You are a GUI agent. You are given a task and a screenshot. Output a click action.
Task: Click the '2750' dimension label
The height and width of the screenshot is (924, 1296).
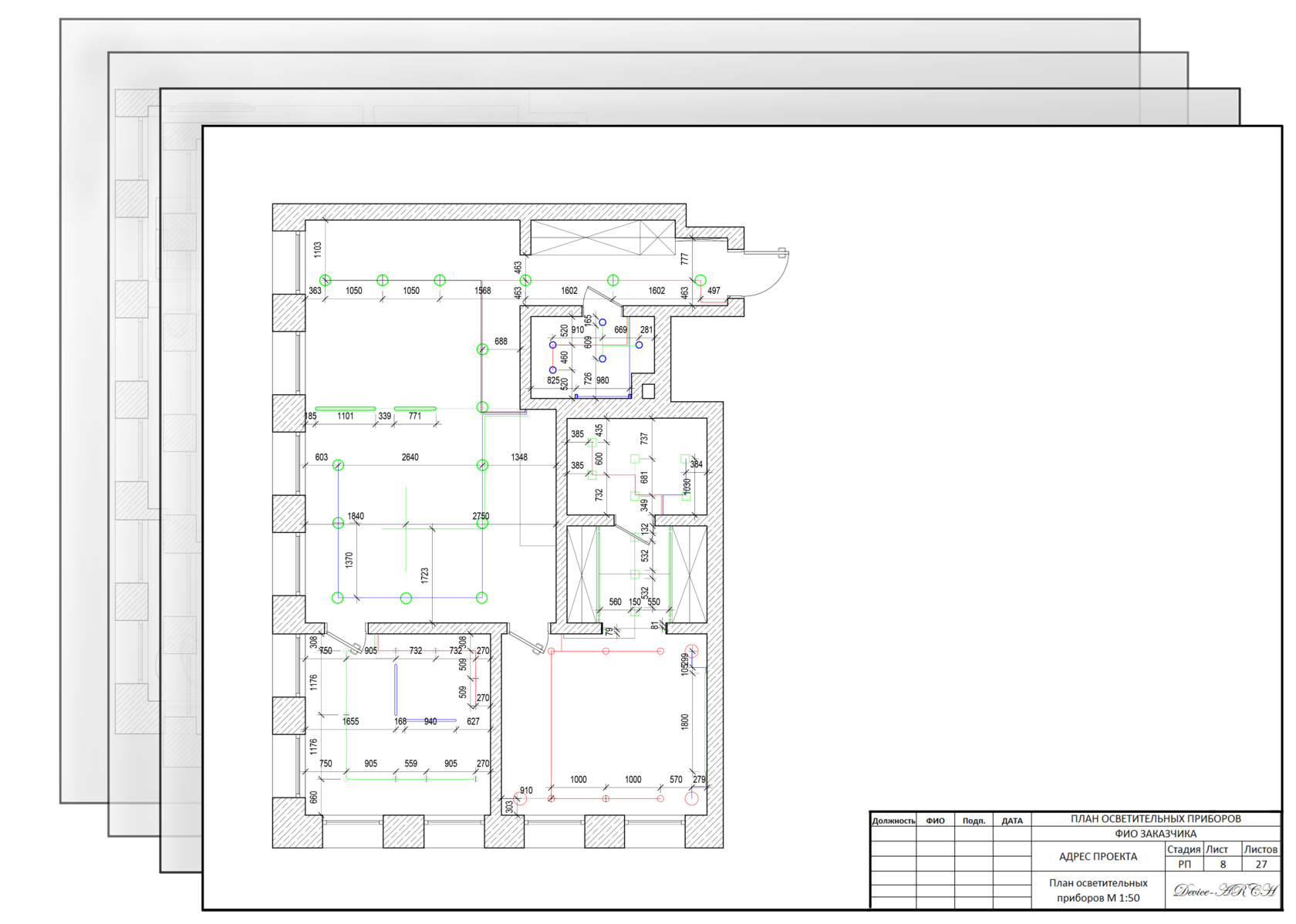(481, 516)
